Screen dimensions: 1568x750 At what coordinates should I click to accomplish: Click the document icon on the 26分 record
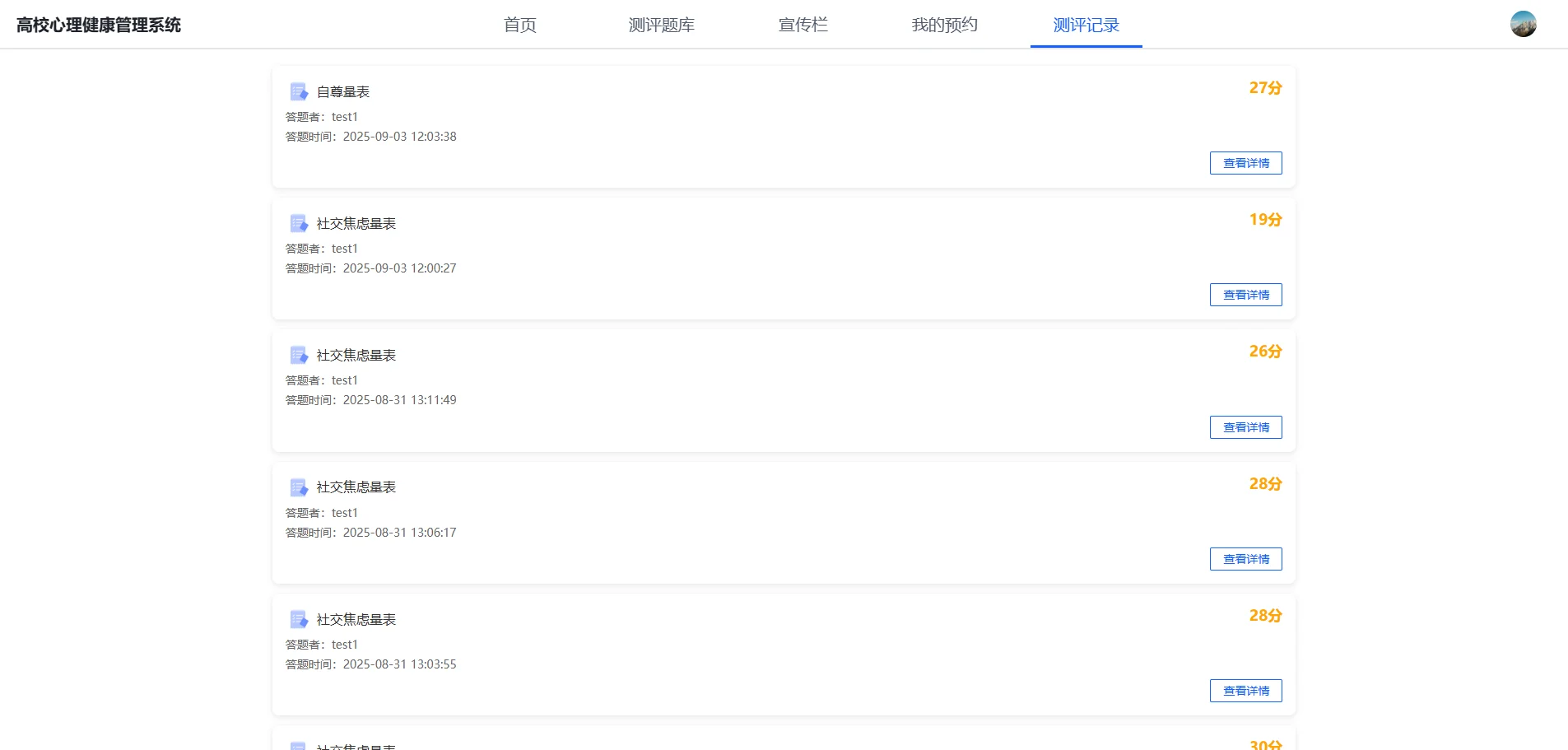pyautogui.click(x=297, y=355)
